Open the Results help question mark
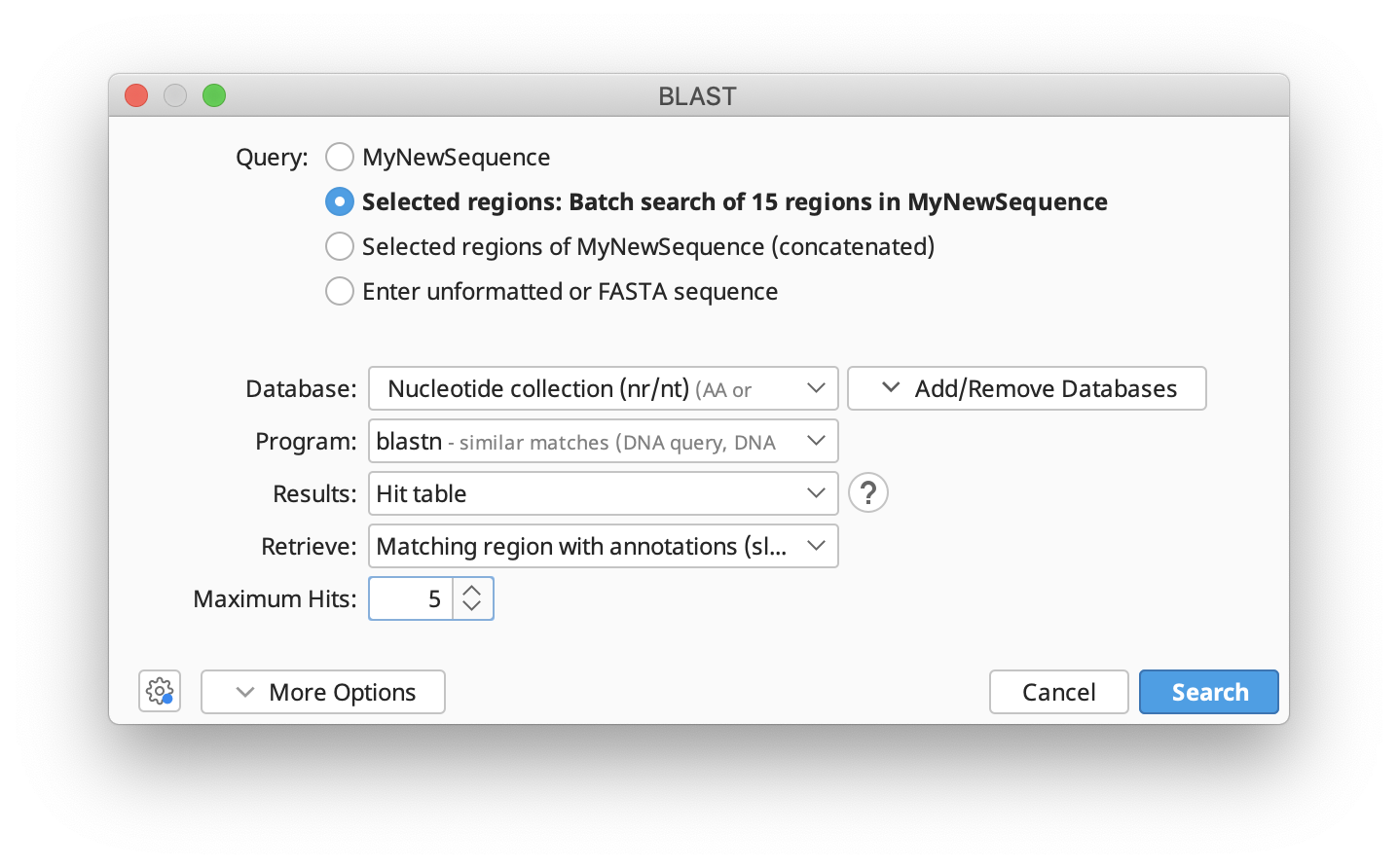Image resolution: width=1398 pixels, height=868 pixels. click(x=867, y=493)
